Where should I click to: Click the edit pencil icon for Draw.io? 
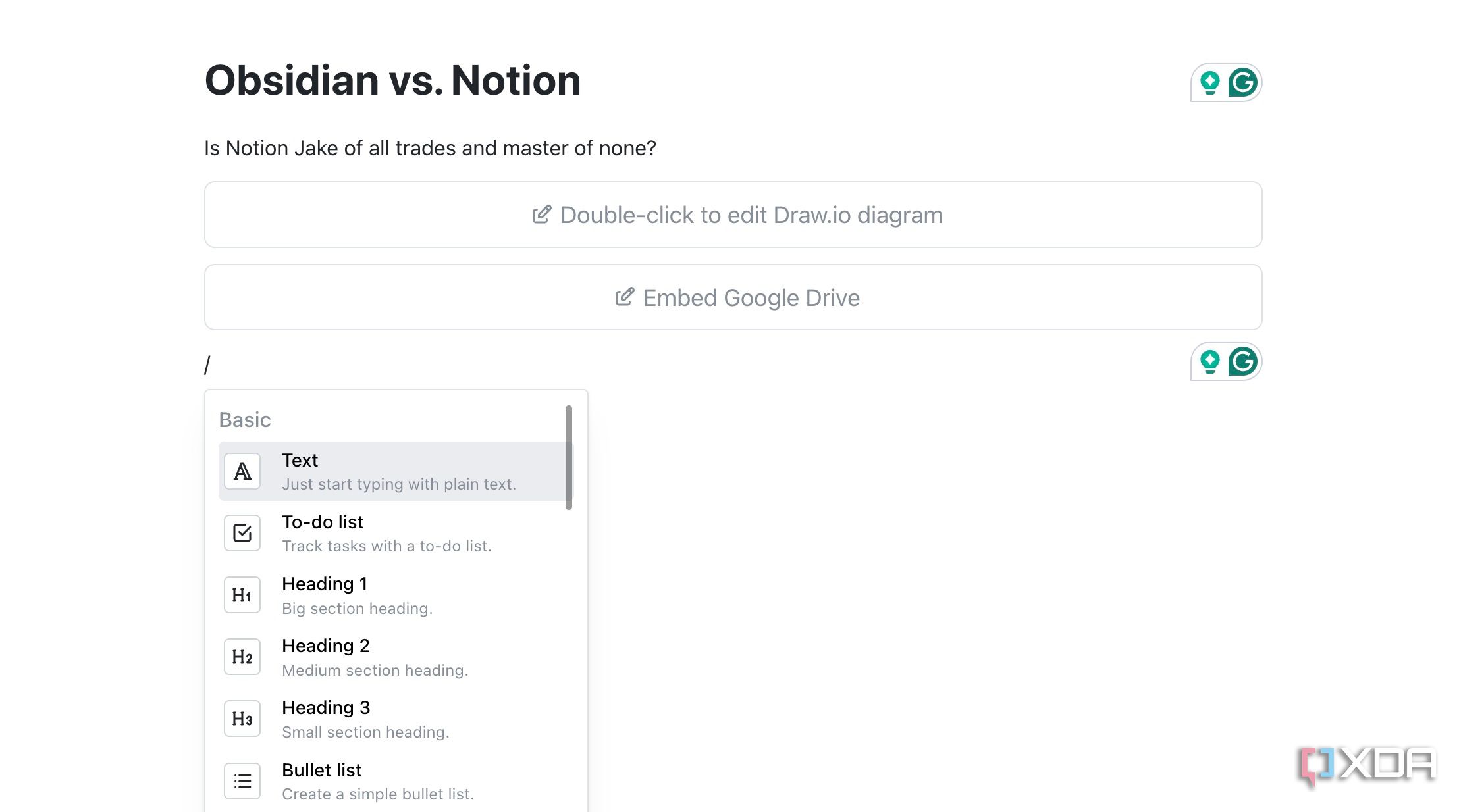541,215
